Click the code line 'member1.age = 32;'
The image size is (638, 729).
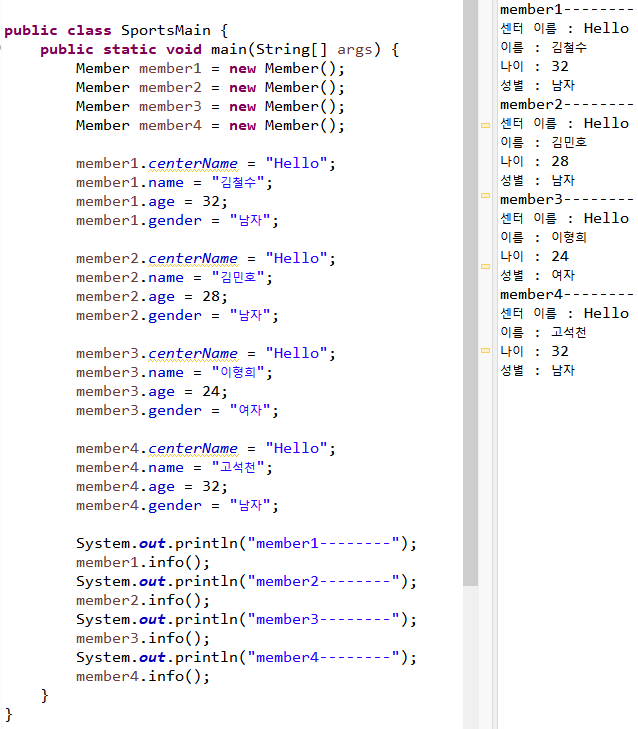click(152, 202)
